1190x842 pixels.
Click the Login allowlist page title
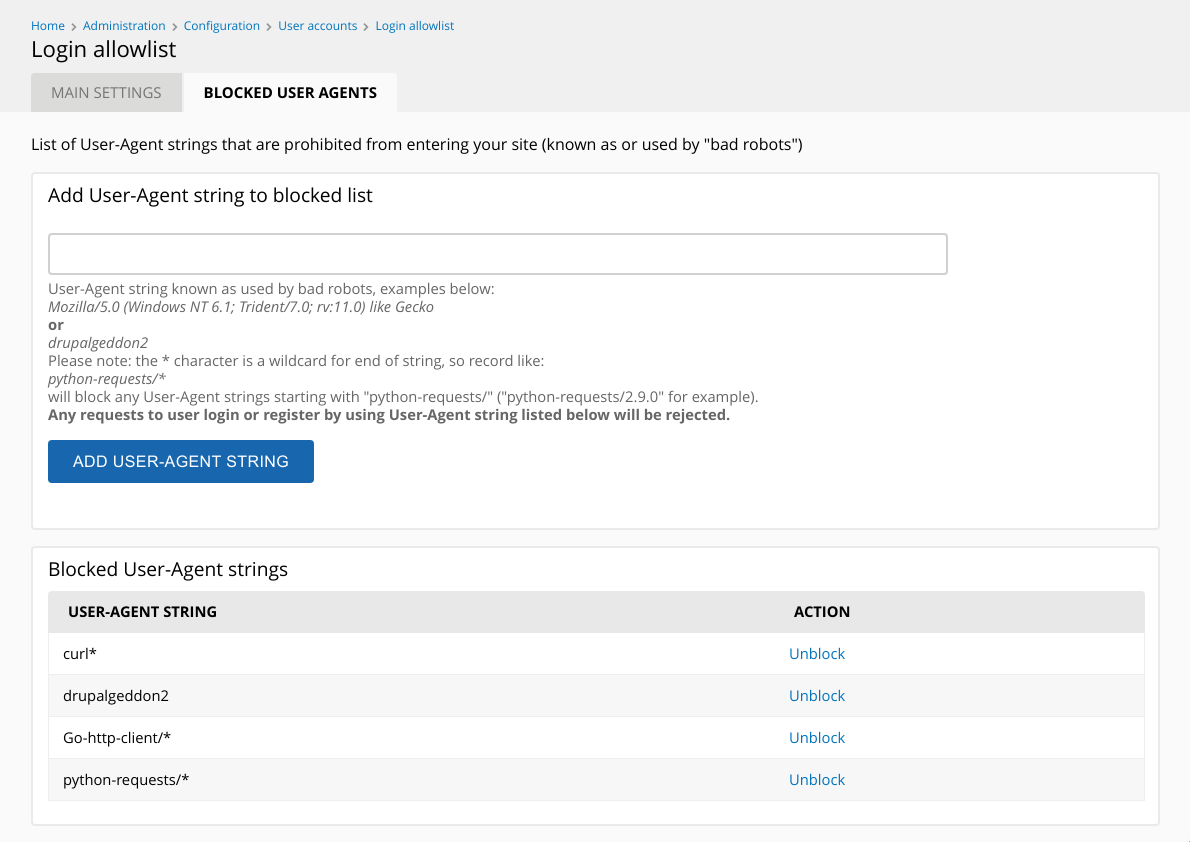pyautogui.click(x=103, y=49)
